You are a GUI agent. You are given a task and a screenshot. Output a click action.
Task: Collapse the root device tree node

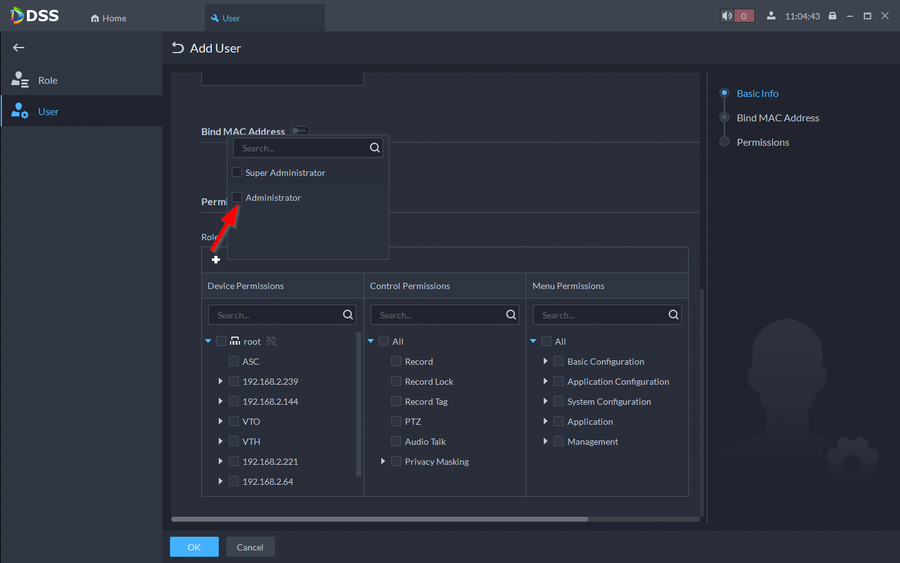point(208,341)
